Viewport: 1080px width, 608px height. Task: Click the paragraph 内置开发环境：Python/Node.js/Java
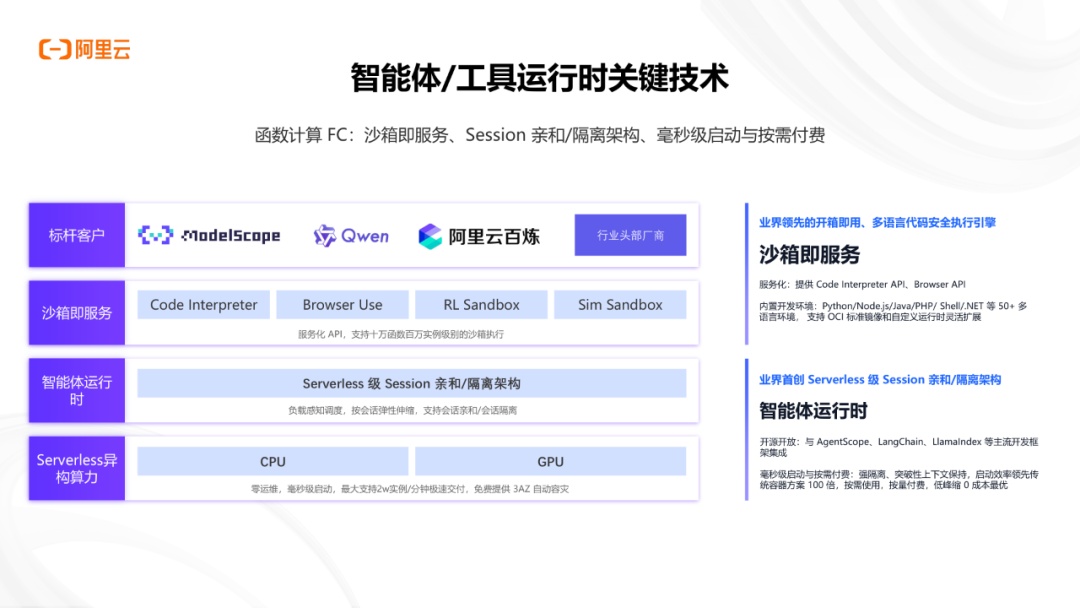tap(893, 311)
